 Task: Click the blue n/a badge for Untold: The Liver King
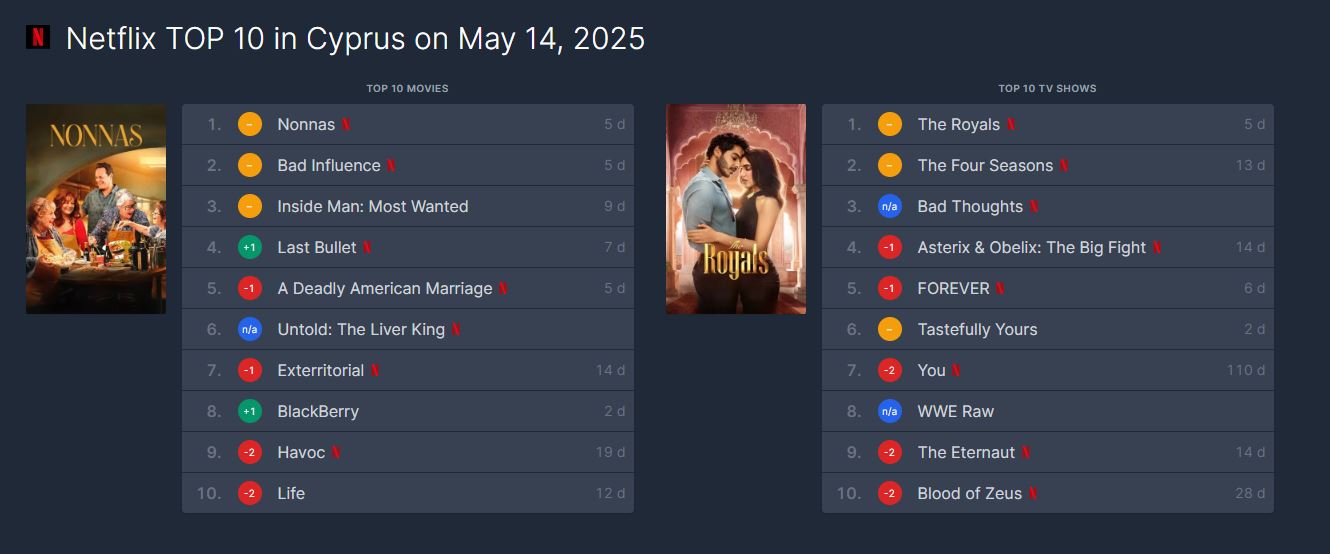[250, 329]
